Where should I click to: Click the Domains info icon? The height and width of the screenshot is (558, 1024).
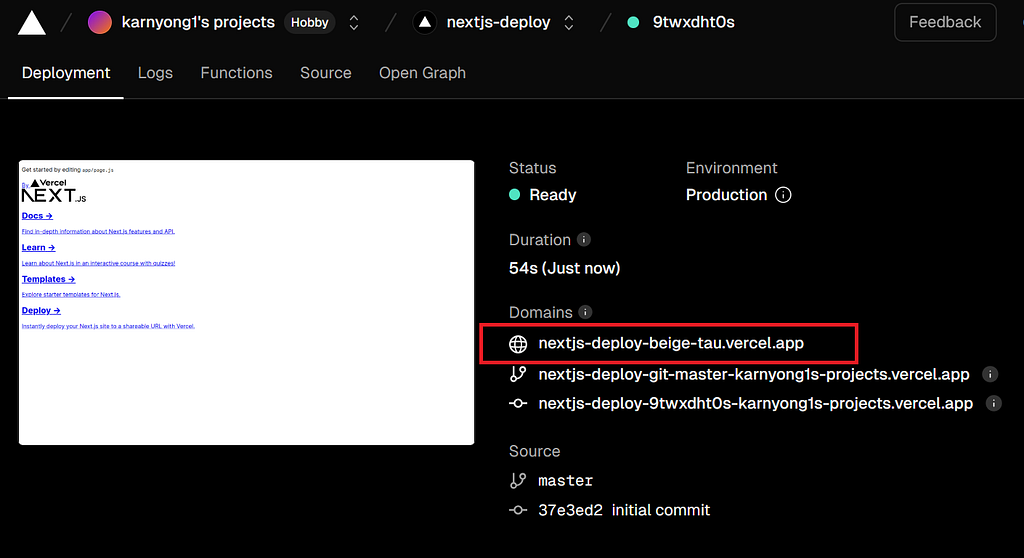click(x=585, y=312)
